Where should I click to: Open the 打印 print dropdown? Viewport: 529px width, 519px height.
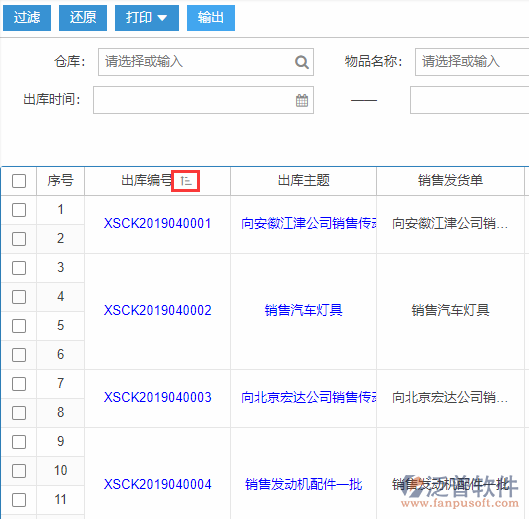point(147,18)
